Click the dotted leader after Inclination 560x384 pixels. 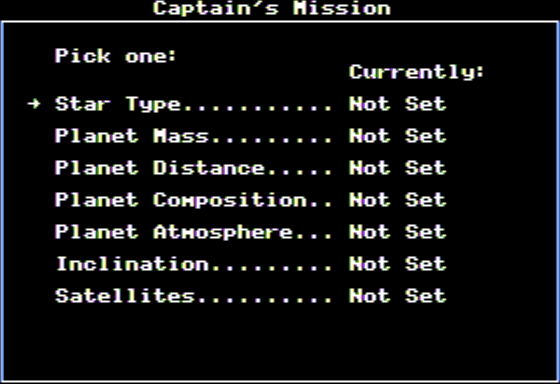pyautogui.click(x=272, y=269)
